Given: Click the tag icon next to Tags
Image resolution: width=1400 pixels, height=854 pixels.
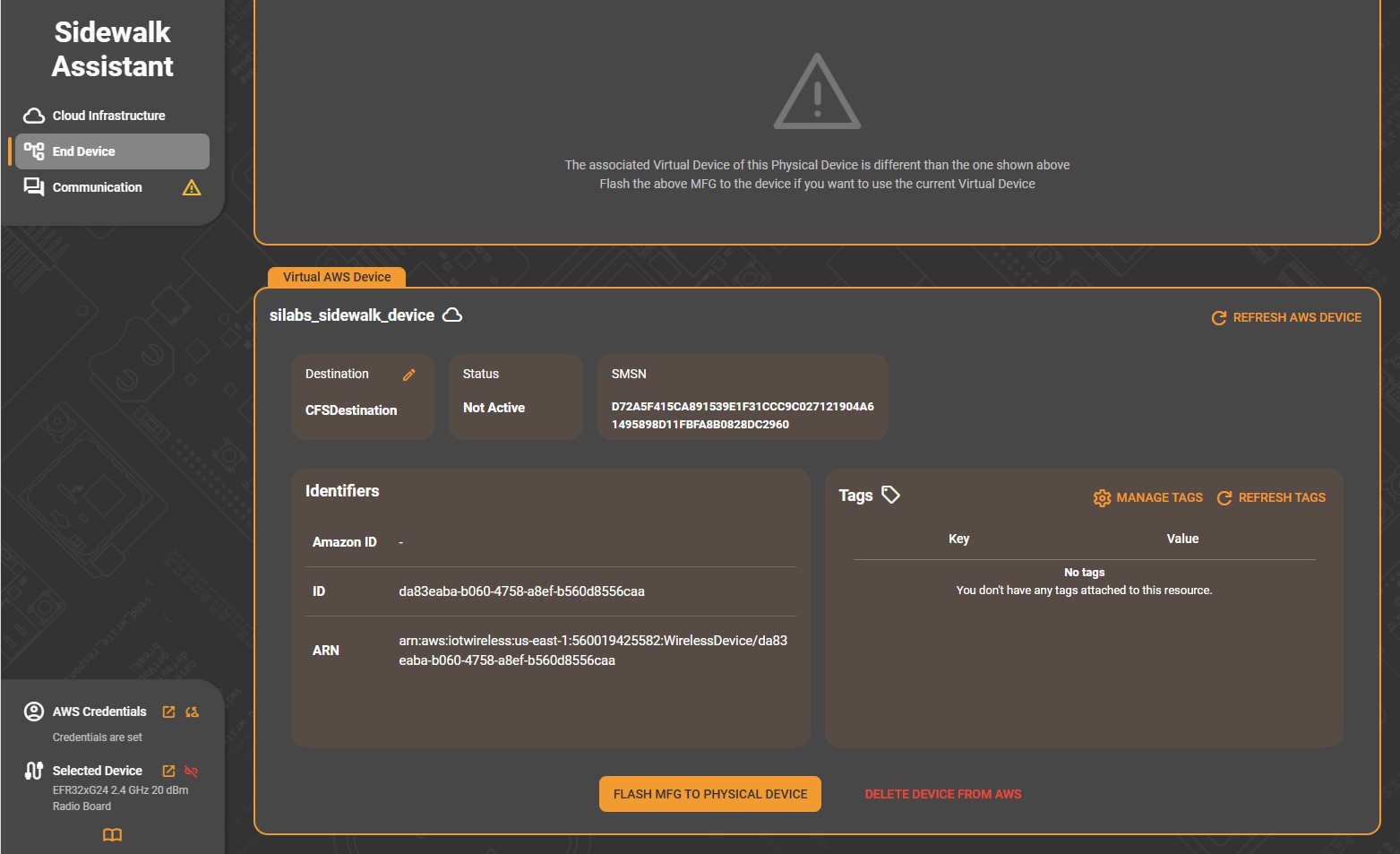Looking at the screenshot, I should click(890, 495).
